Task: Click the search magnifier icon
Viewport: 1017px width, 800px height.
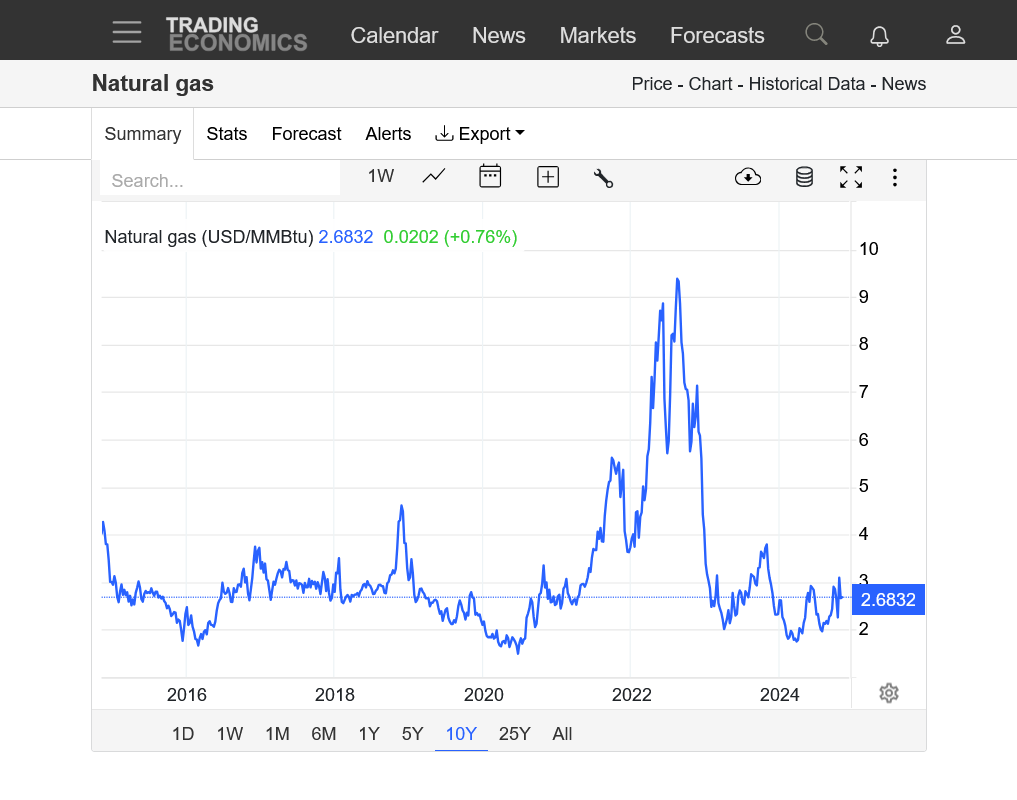Action: (x=816, y=35)
